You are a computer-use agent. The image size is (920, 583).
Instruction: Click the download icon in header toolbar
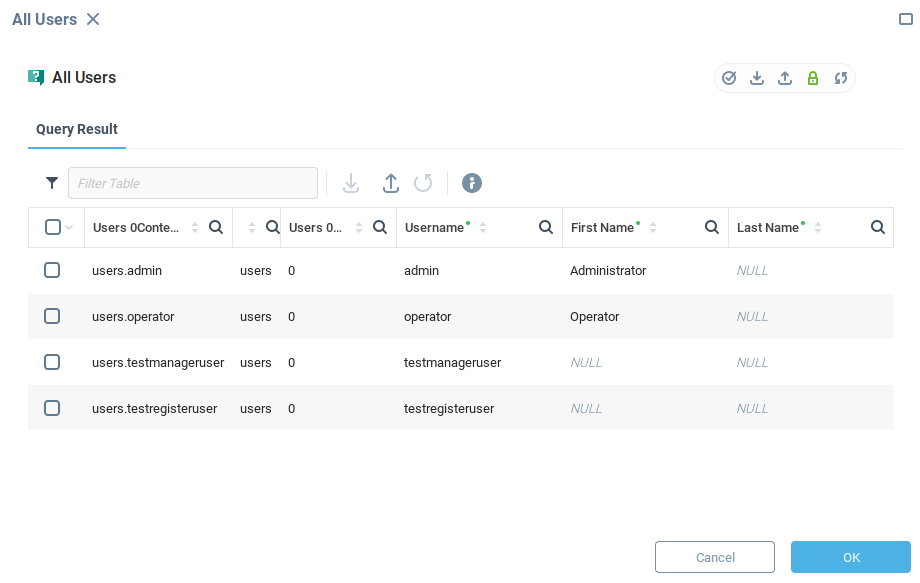(x=757, y=78)
